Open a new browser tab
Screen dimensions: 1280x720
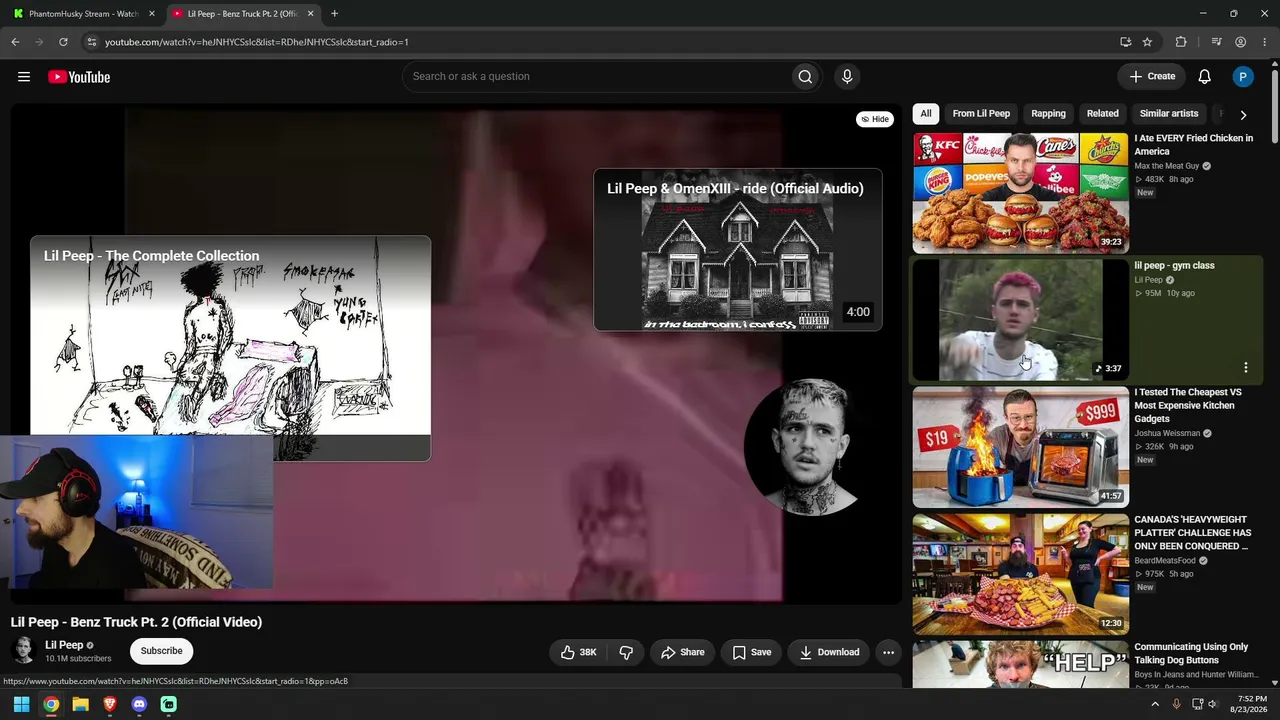click(334, 14)
